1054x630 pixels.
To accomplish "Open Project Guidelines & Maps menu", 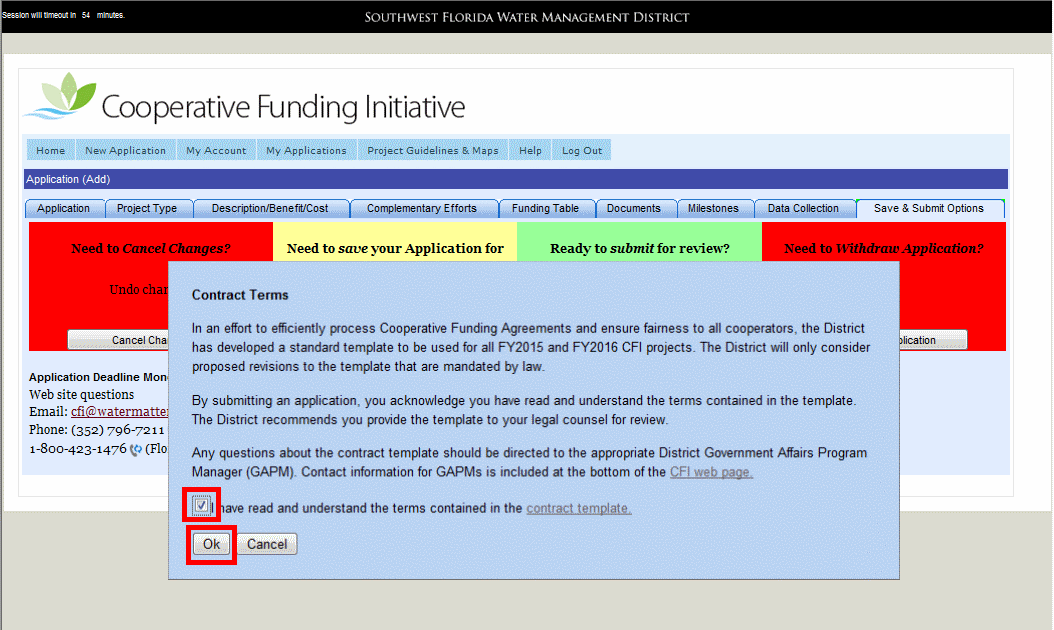I will [432, 151].
